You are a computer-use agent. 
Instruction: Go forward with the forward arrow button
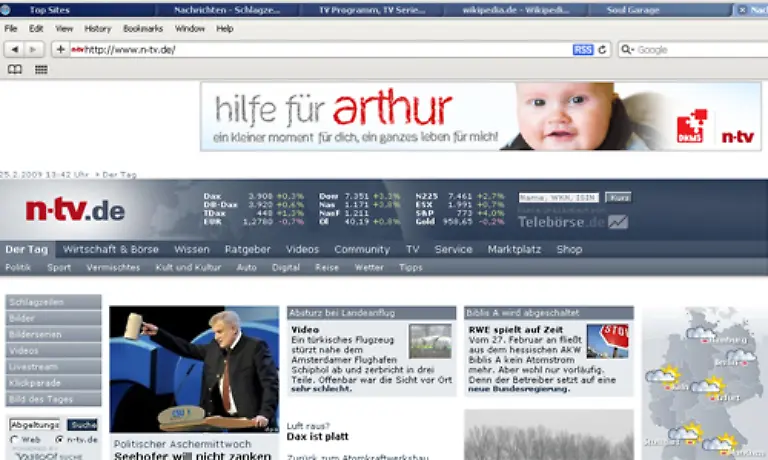pos(33,49)
